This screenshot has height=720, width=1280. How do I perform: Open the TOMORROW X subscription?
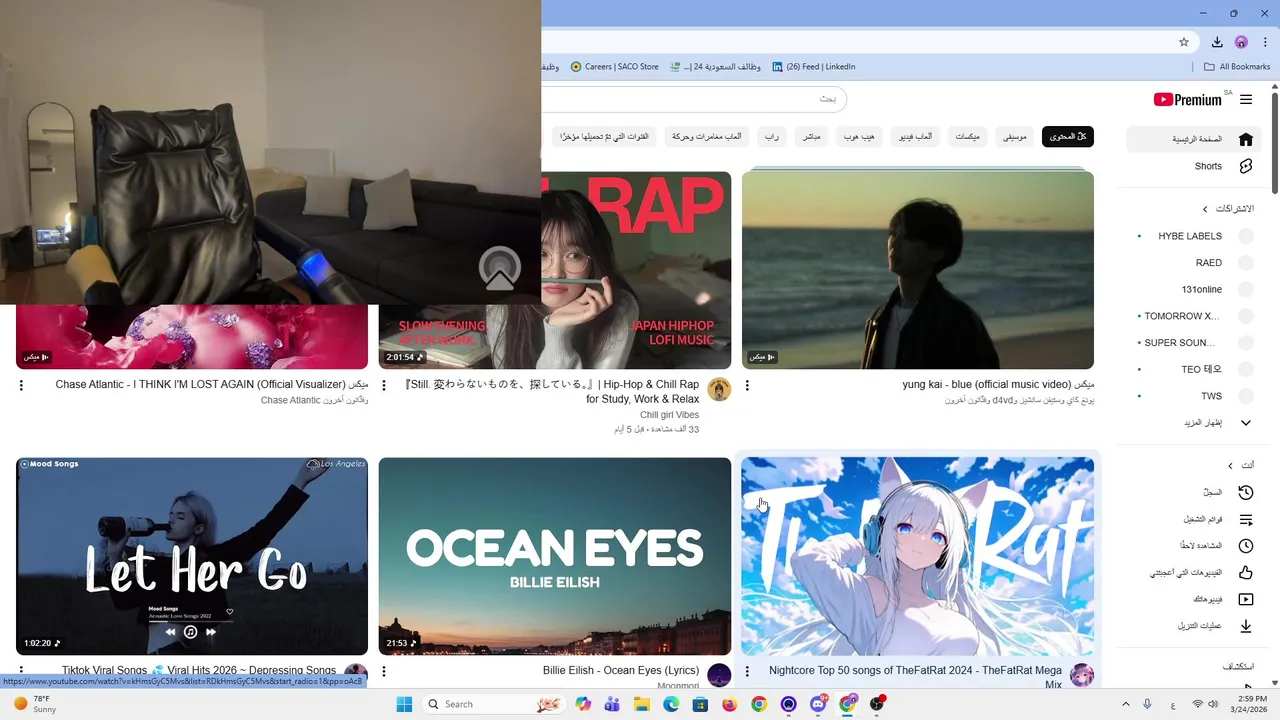click(1192, 316)
